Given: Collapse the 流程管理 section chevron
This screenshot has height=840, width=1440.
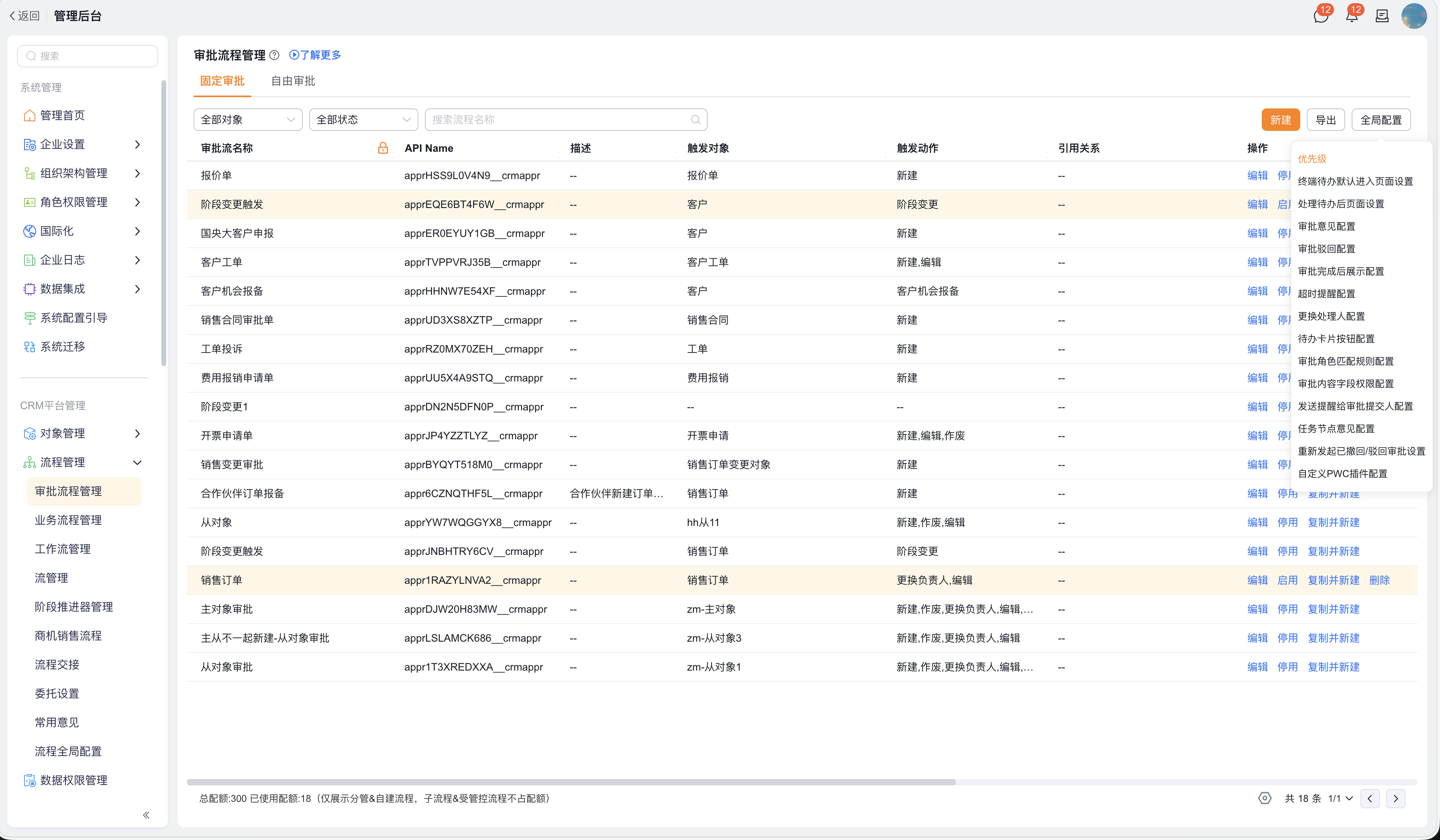Looking at the screenshot, I should (x=137, y=462).
